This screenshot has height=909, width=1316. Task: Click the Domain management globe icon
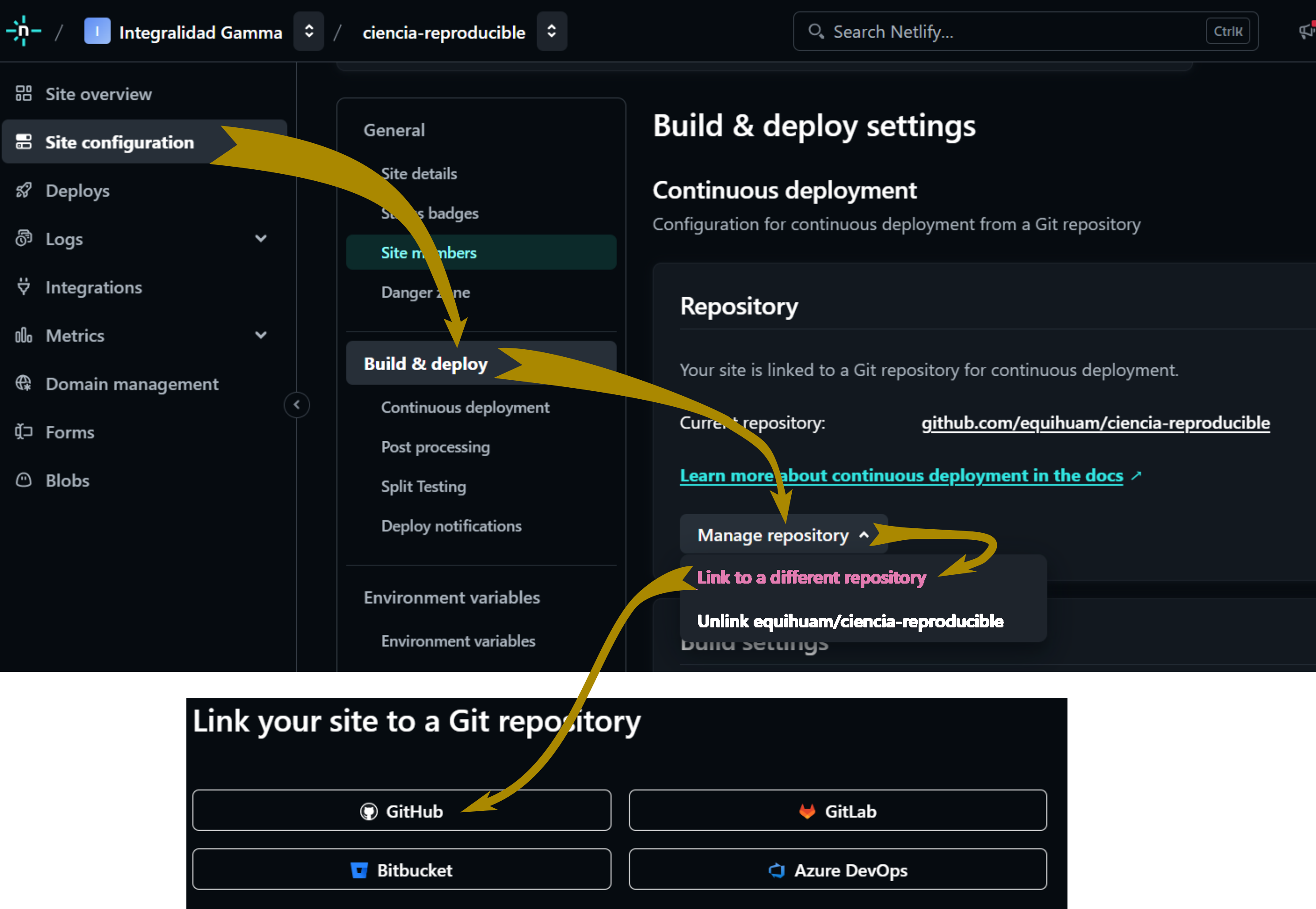pos(23,383)
